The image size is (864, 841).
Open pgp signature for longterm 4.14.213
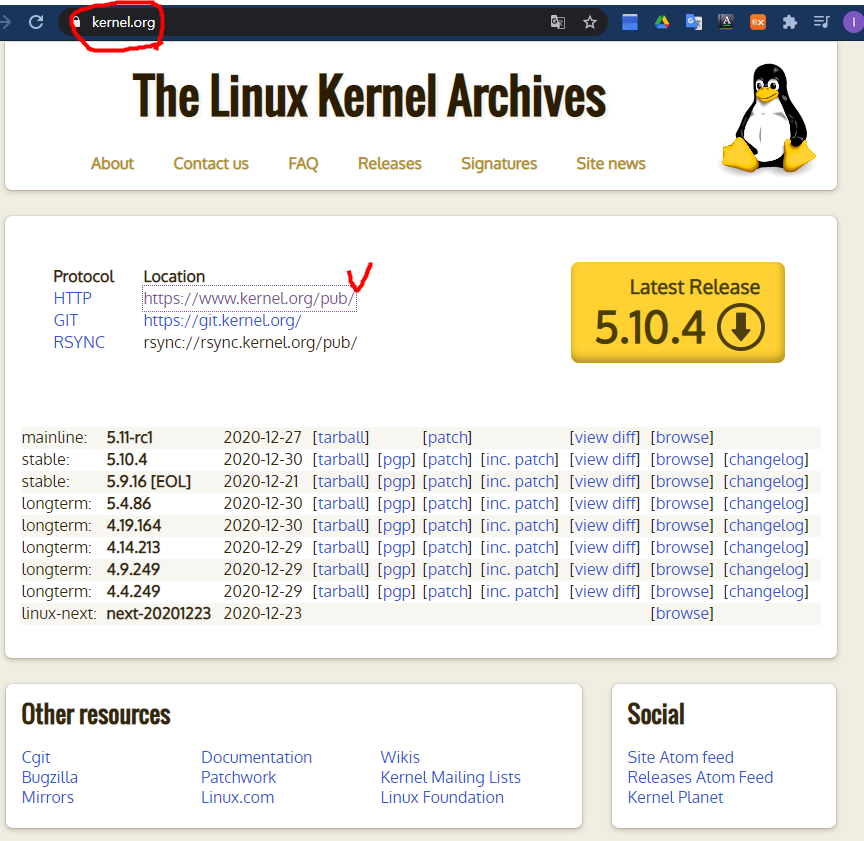[396, 548]
